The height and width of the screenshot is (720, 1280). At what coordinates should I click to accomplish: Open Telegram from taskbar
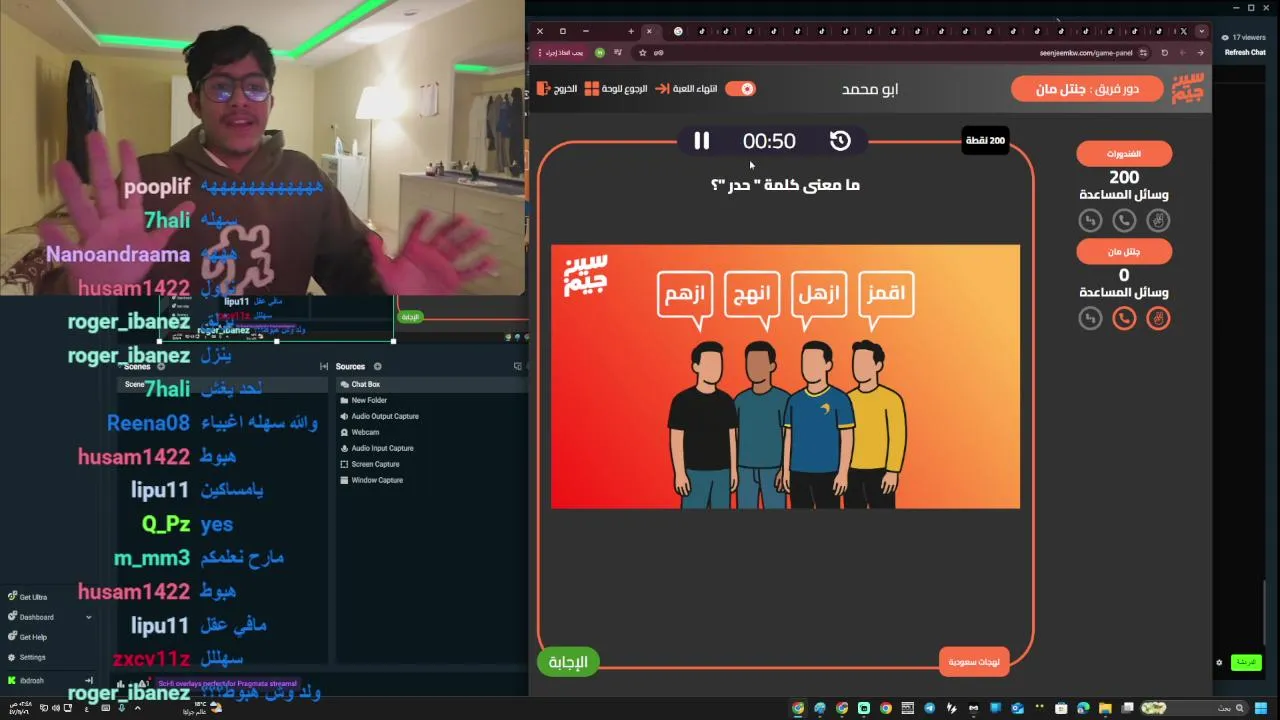pos(929,708)
